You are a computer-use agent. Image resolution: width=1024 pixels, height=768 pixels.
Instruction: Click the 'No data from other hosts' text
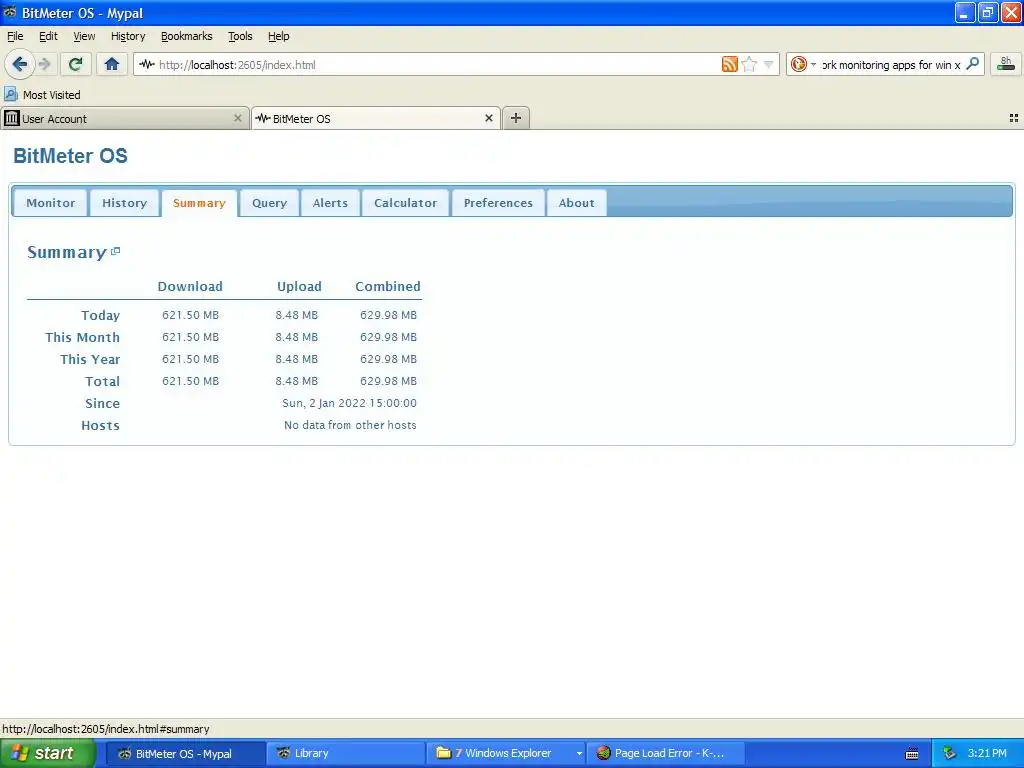coord(350,425)
